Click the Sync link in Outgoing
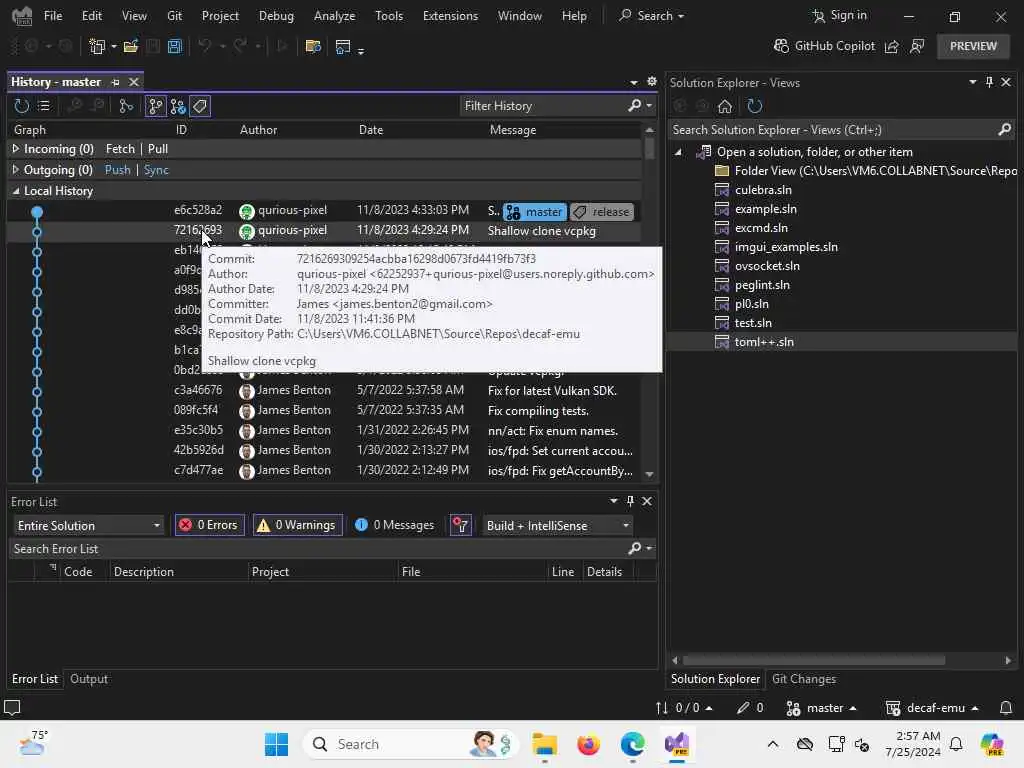 156,170
